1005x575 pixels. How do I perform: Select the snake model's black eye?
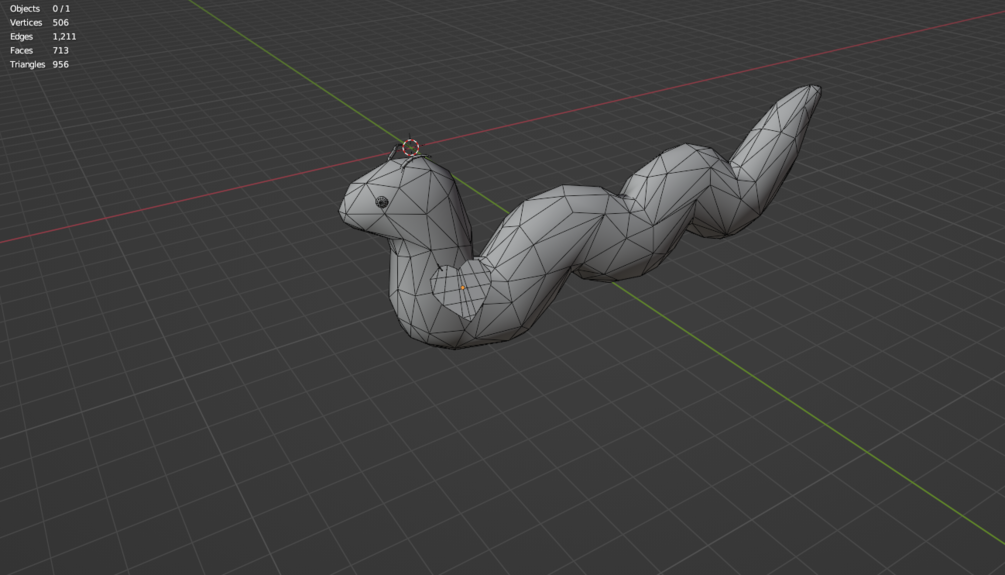click(381, 202)
